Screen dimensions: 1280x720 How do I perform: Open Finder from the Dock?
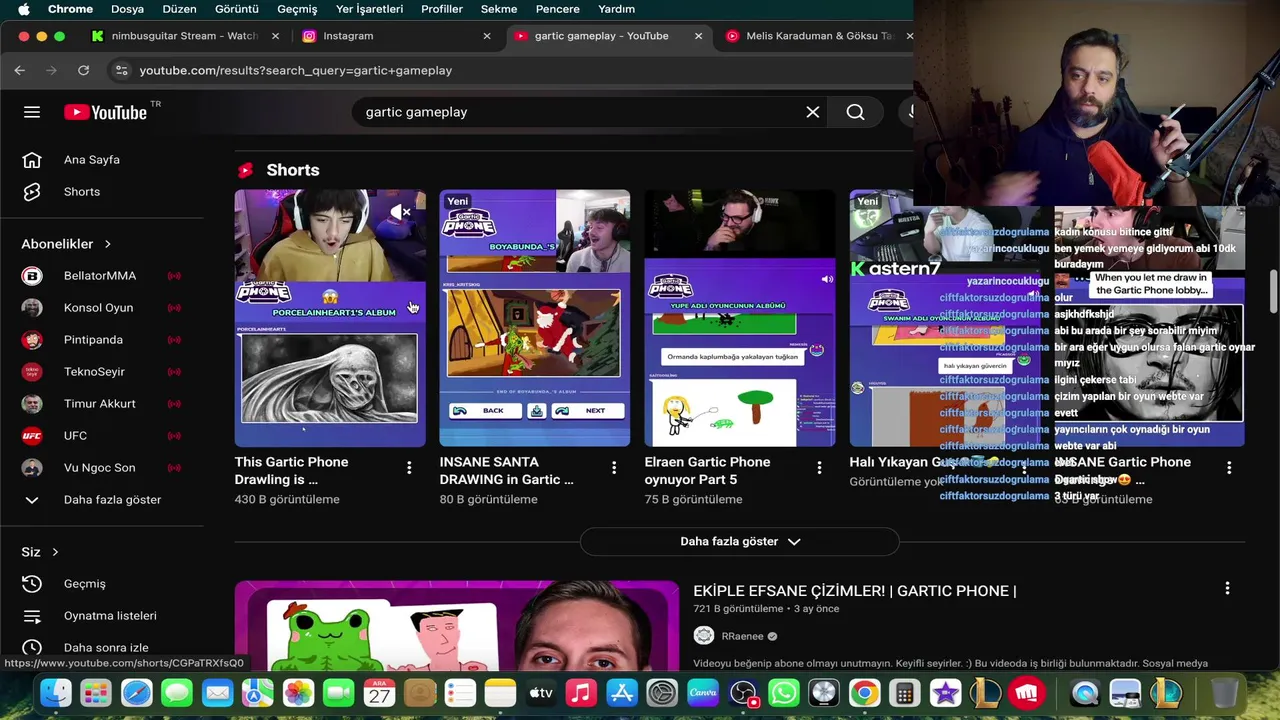[x=56, y=693]
